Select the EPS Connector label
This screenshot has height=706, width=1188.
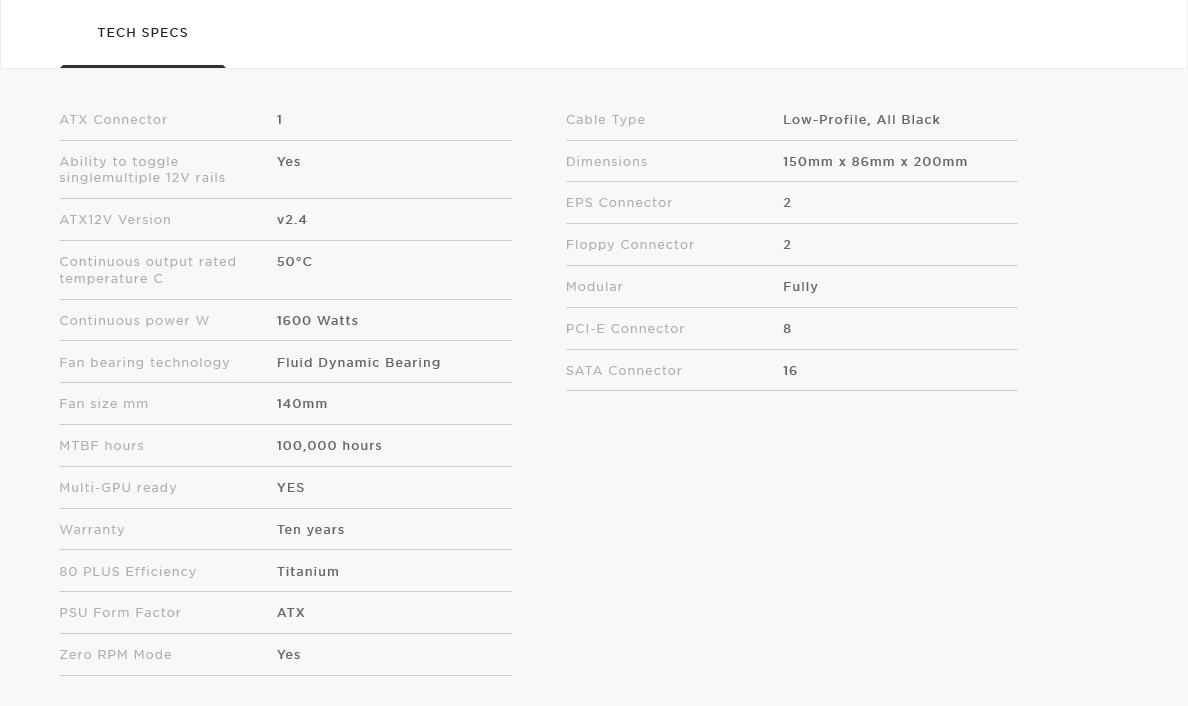[619, 203]
